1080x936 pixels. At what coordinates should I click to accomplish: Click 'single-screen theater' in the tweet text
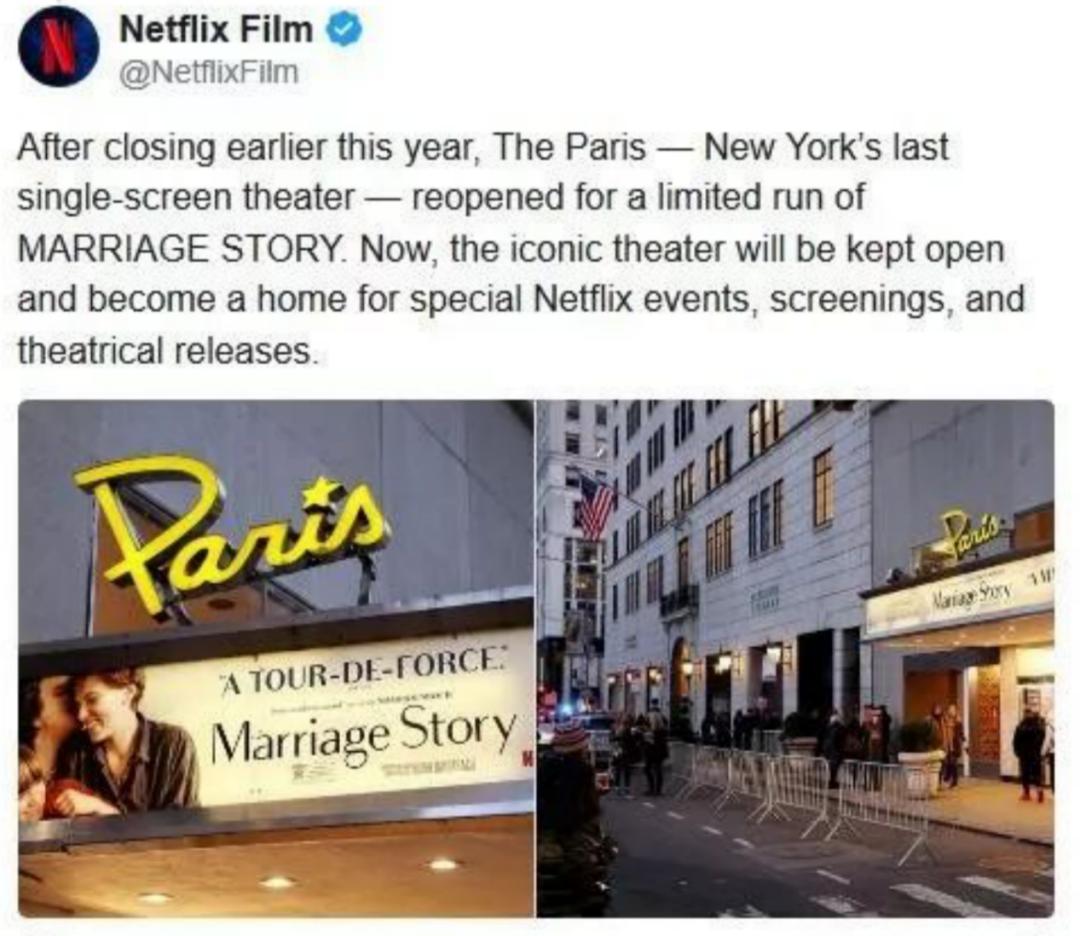[185, 198]
